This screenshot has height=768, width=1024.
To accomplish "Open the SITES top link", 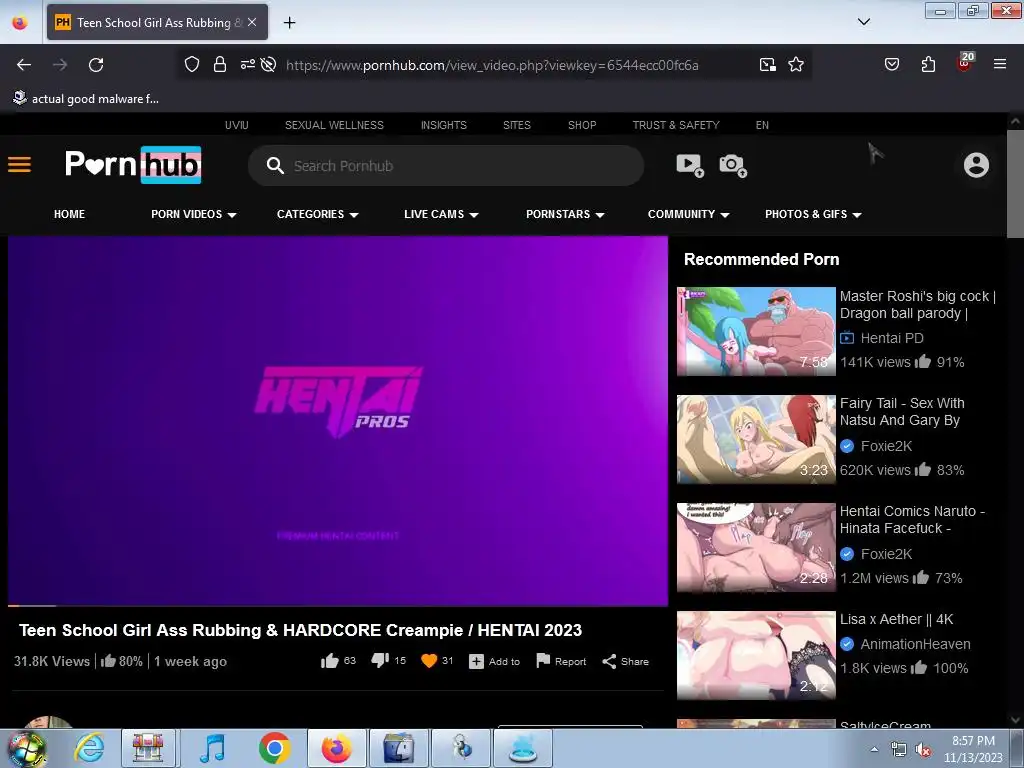I will [x=517, y=125].
